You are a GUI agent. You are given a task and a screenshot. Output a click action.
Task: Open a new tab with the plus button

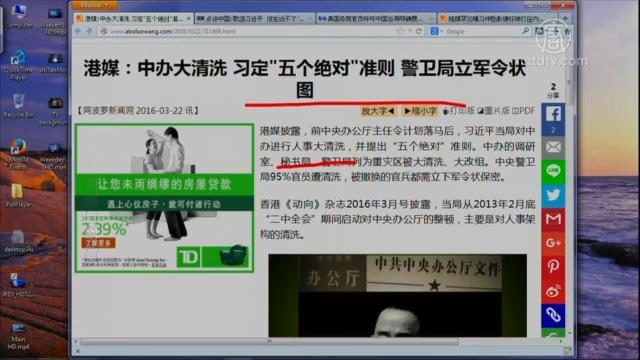[566, 19]
